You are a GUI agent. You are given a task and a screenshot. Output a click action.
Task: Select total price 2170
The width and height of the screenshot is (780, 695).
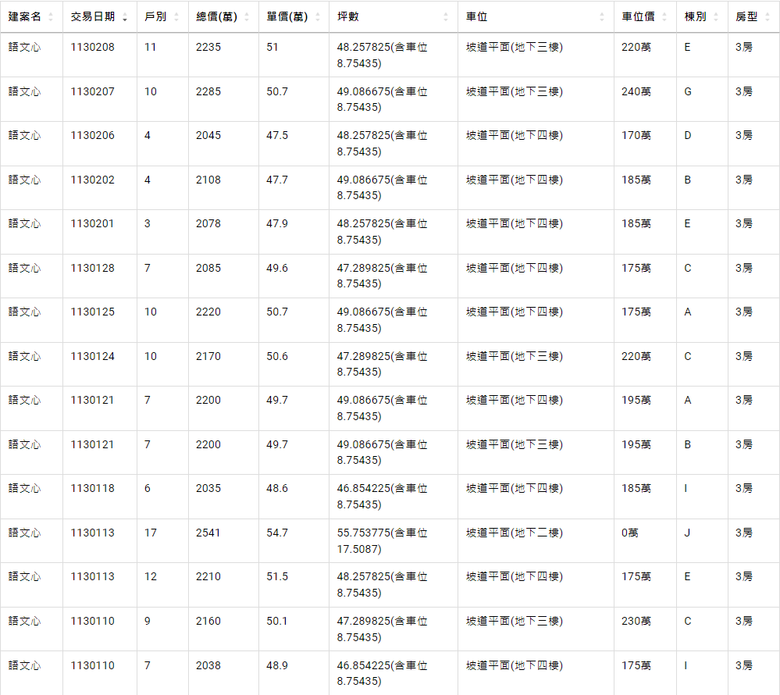click(208, 356)
